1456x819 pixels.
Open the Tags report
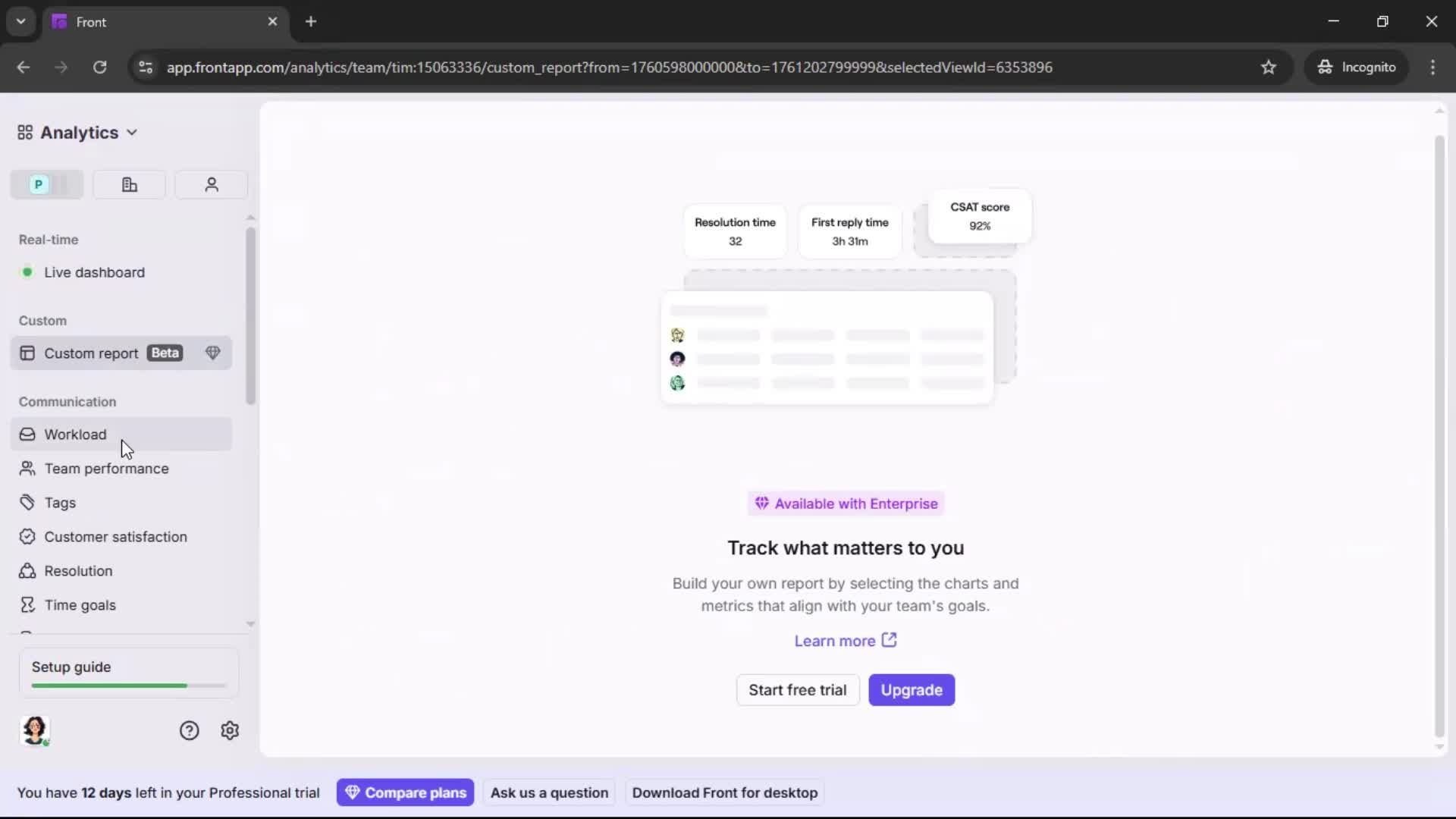pos(61,502)
